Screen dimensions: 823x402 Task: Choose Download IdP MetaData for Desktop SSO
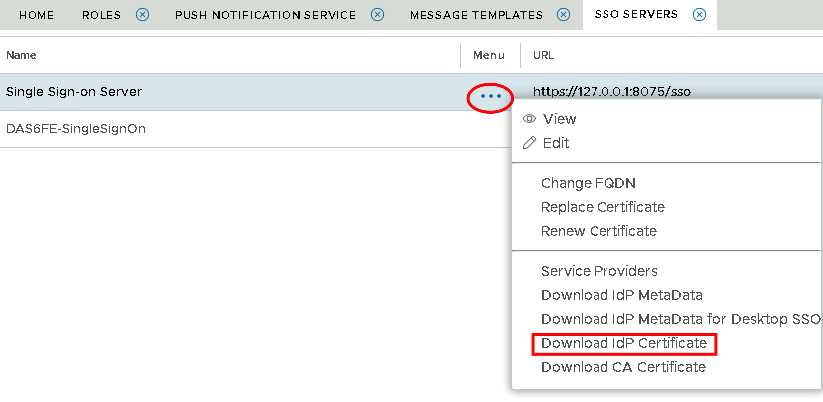[680, 319]
